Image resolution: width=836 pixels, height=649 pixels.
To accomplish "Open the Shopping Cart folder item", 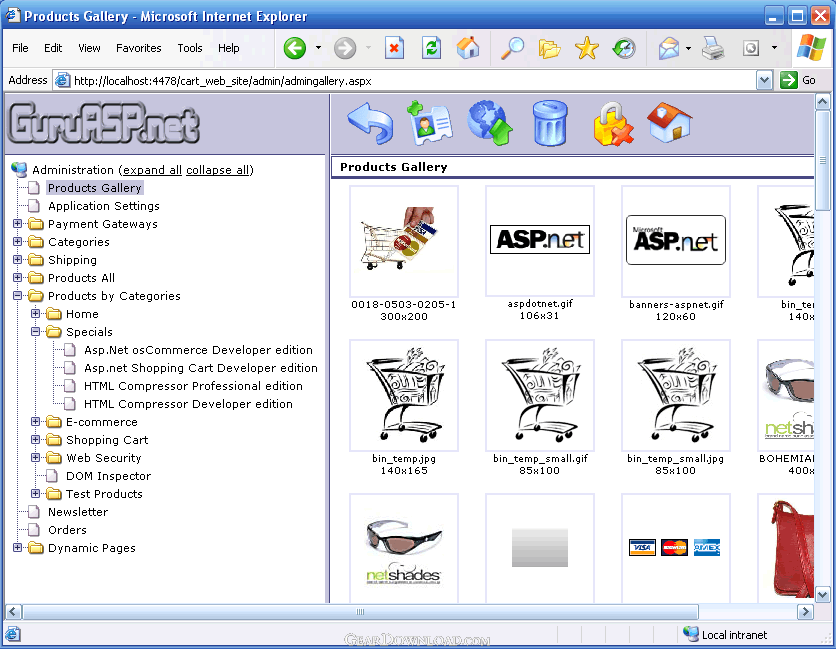I will [x=107, y=440].
